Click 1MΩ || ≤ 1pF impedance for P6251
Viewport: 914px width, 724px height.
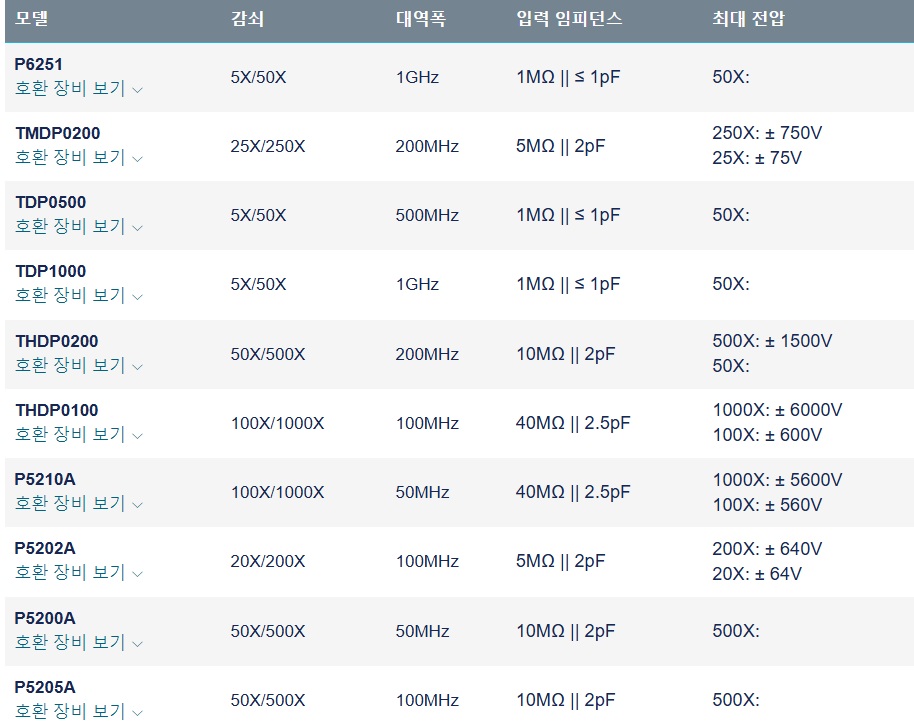coord(568,78)
